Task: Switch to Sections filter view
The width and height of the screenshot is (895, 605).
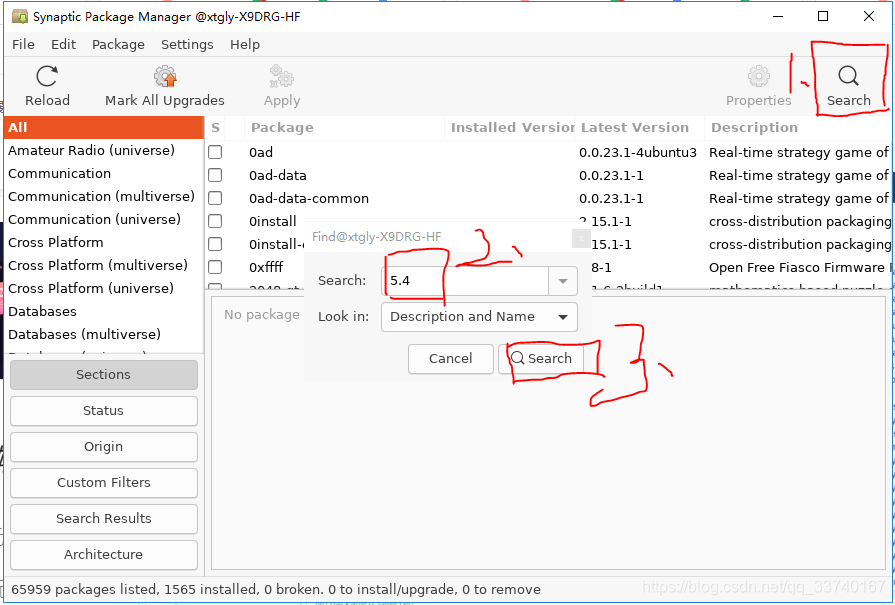Action: click(104, 375)
